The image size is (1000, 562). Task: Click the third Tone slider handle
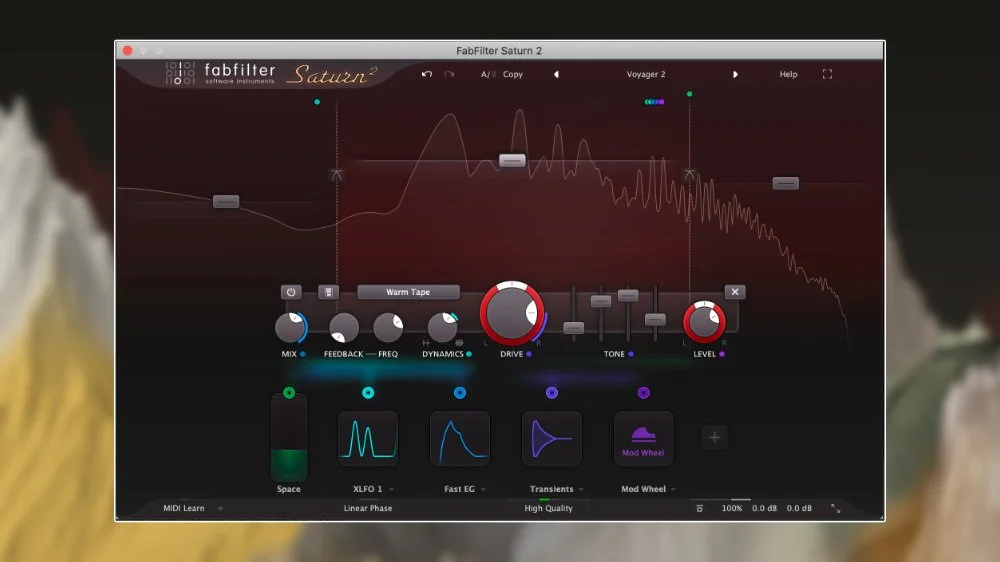pos(628,295)
